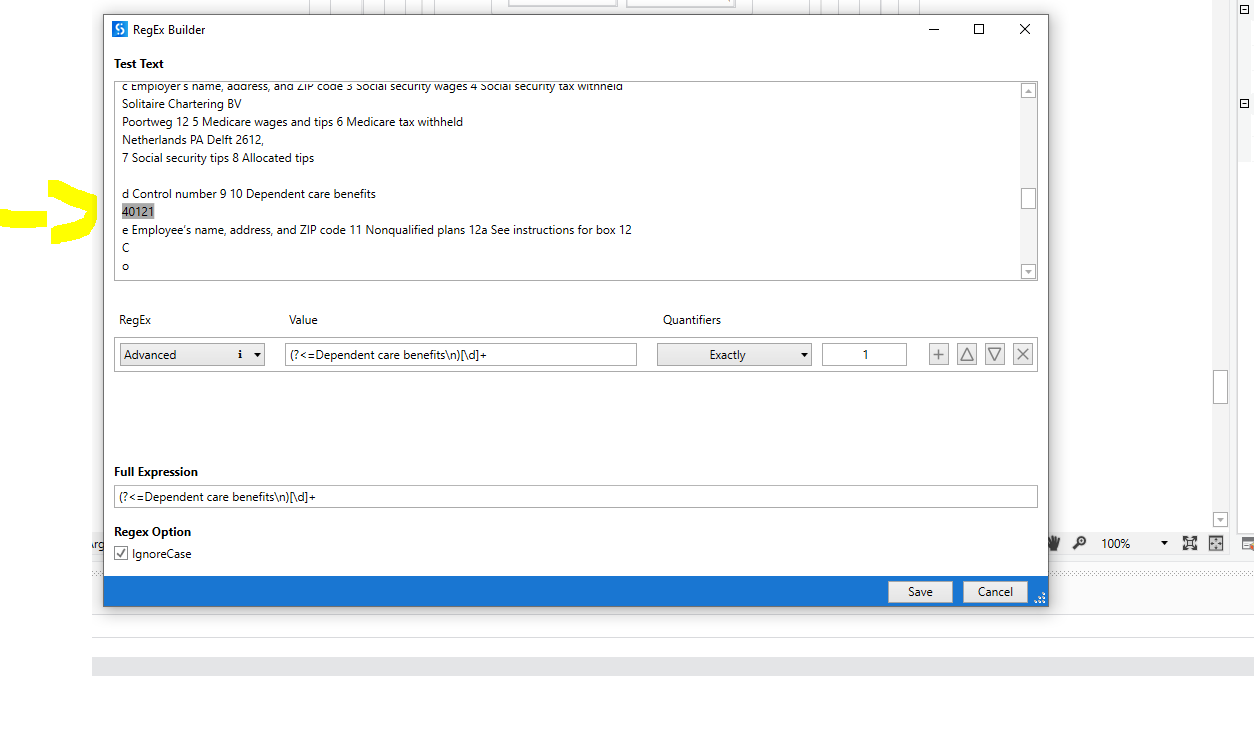Move regex row down with triangle icon
The width and height of the screenshot is (1254, 732).
tap(994, 354)
